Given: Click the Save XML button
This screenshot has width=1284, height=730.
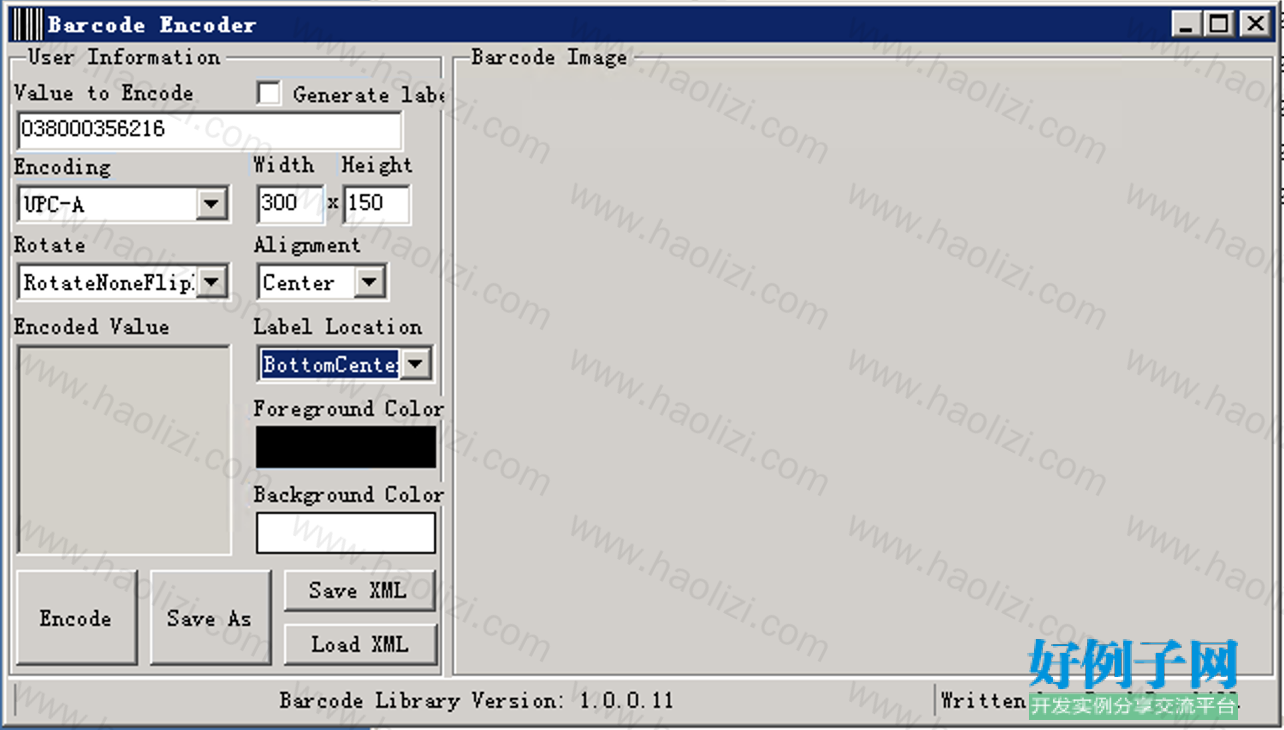Looking at the screenshot, I should pyautogui.click(x=360, y=591).
